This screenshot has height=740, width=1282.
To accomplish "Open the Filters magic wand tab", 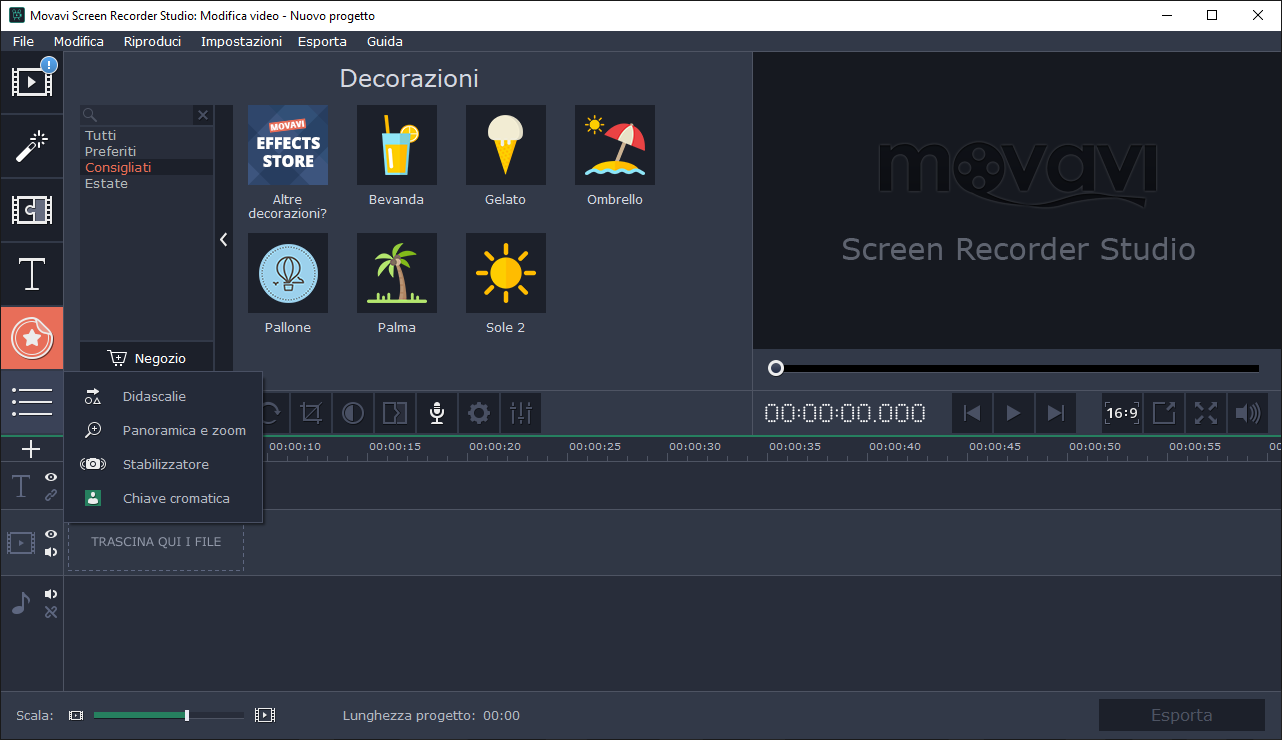I will point(32,146).
